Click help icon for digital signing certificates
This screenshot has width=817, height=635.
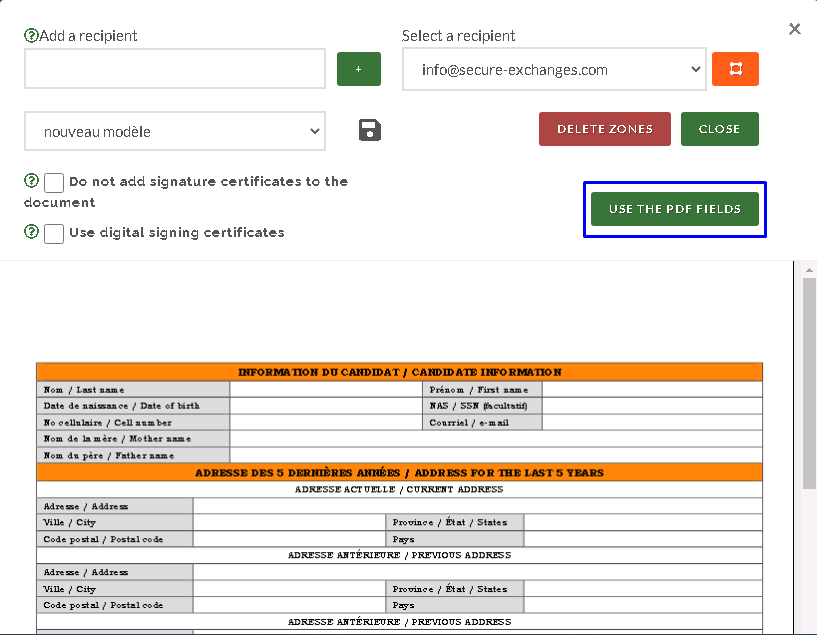[31, 231]
